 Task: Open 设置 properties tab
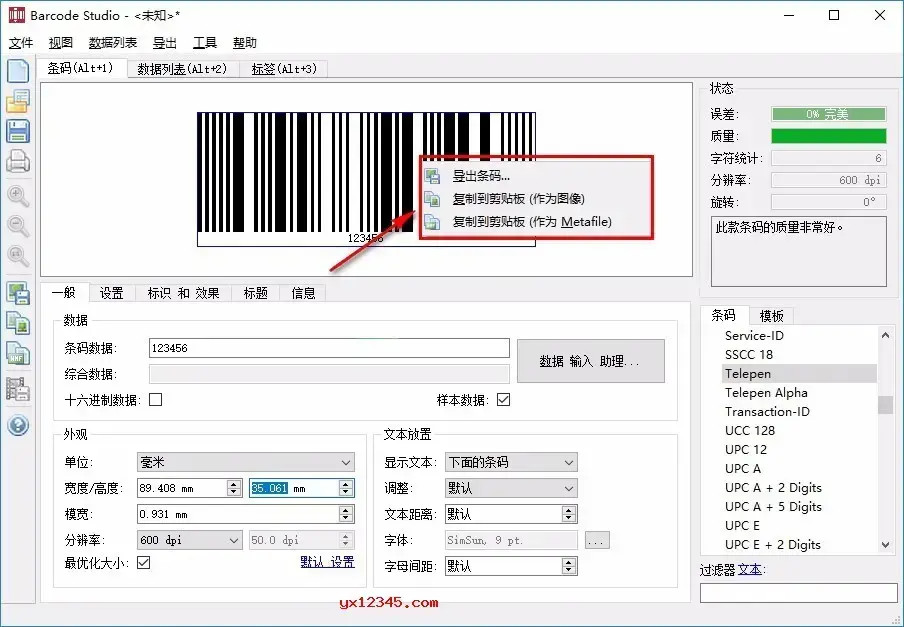(x=111, y=293)
